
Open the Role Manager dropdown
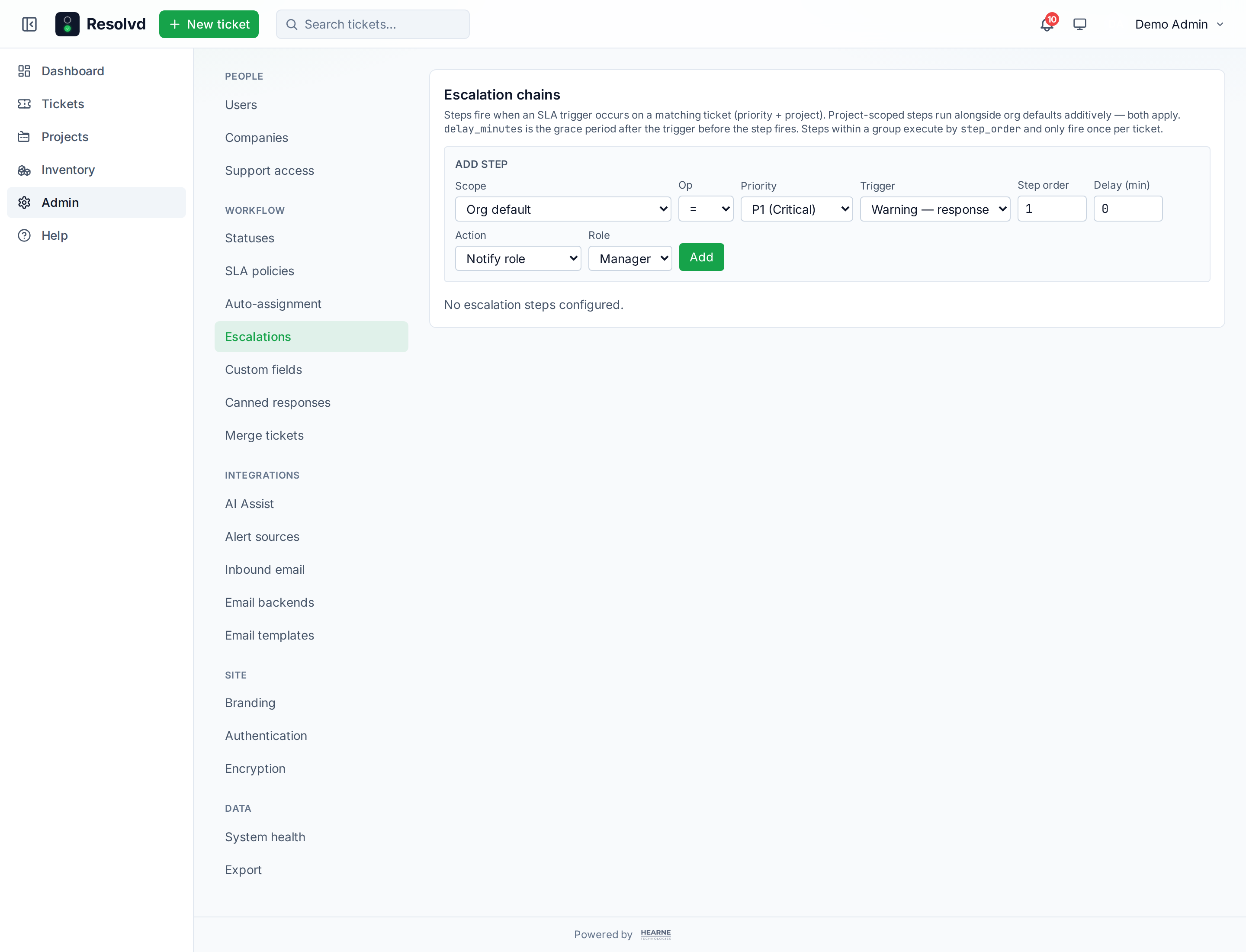click(629, 258)
